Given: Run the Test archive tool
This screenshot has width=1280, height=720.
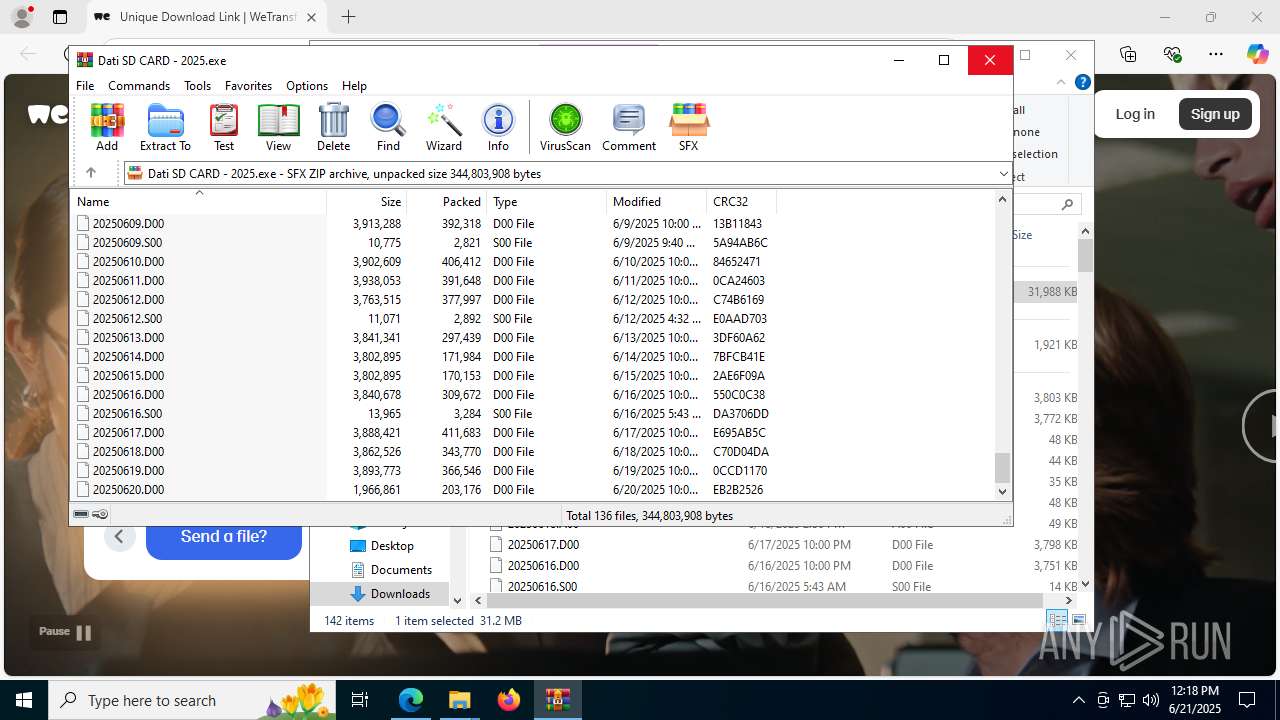Looking at the screenshot, I should [x=224, y=127].
